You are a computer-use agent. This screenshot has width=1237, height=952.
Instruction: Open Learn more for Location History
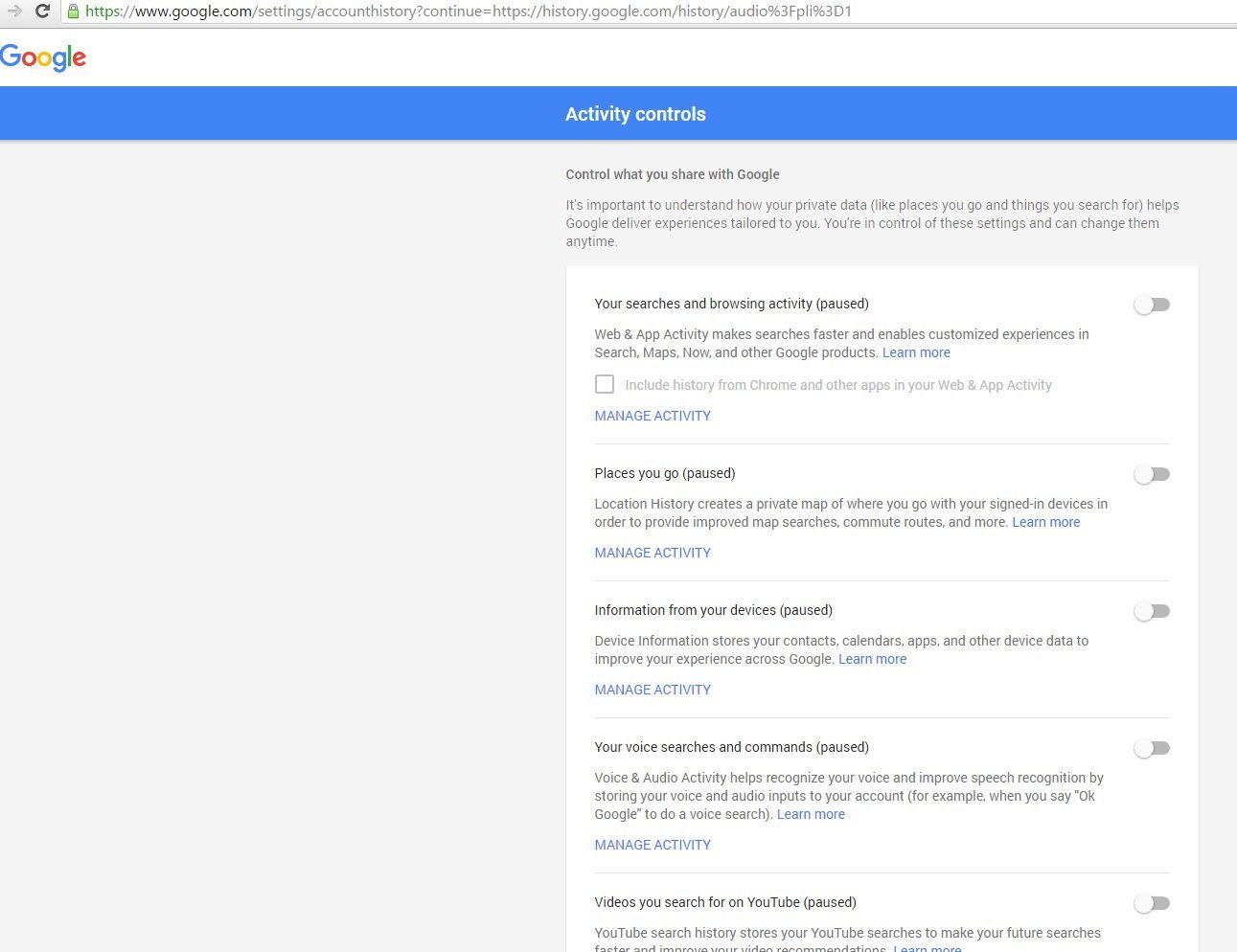(x=1046, y=522)
